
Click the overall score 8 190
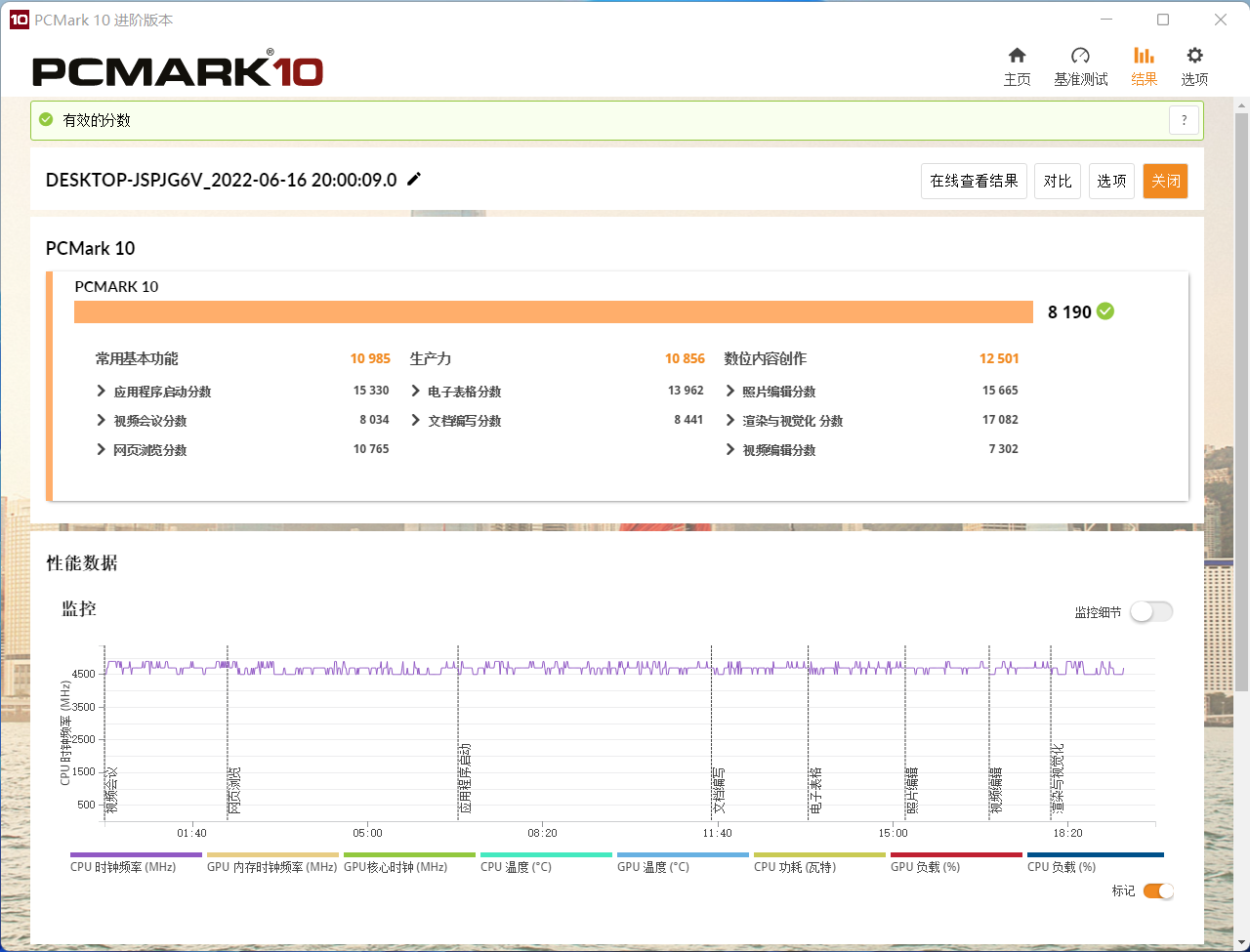tap(1069, 311)
